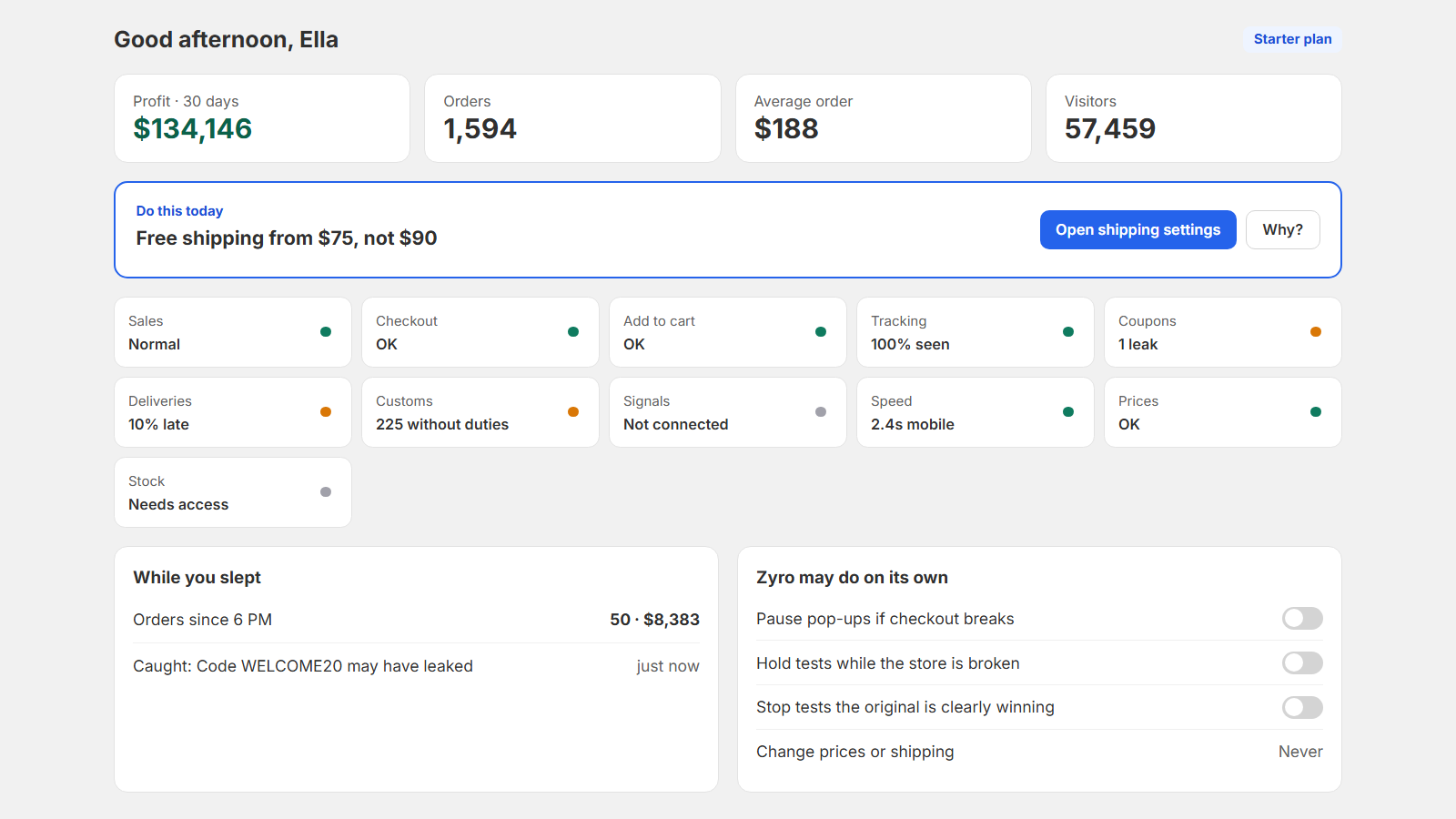
Task: Click 'Zyro may do on its own' heading
Action: point(852,578)
